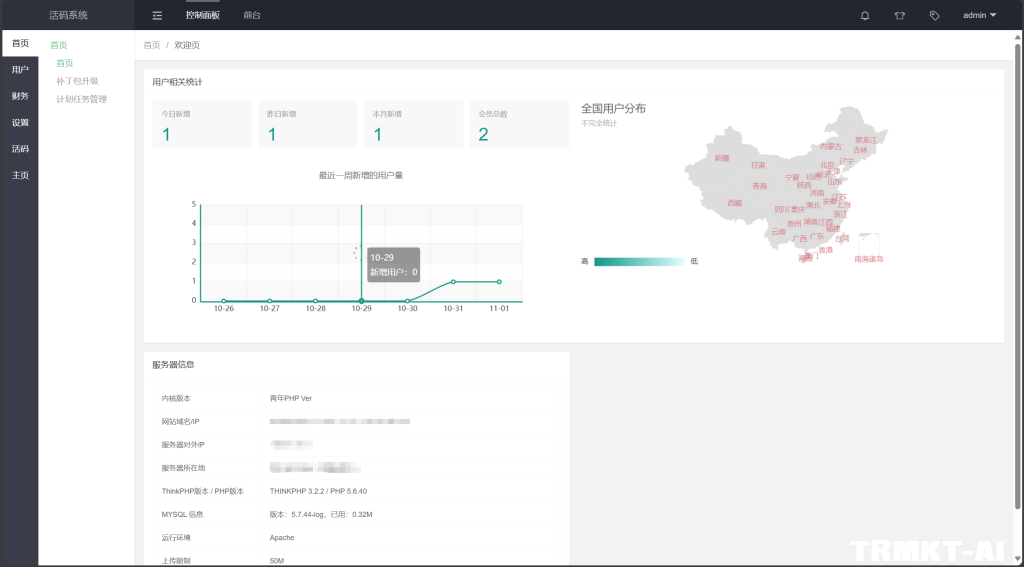This screenshot has height=567, width=1024.
Task: Open 计划任务管理 submenu item
Action: coord(81,99)
